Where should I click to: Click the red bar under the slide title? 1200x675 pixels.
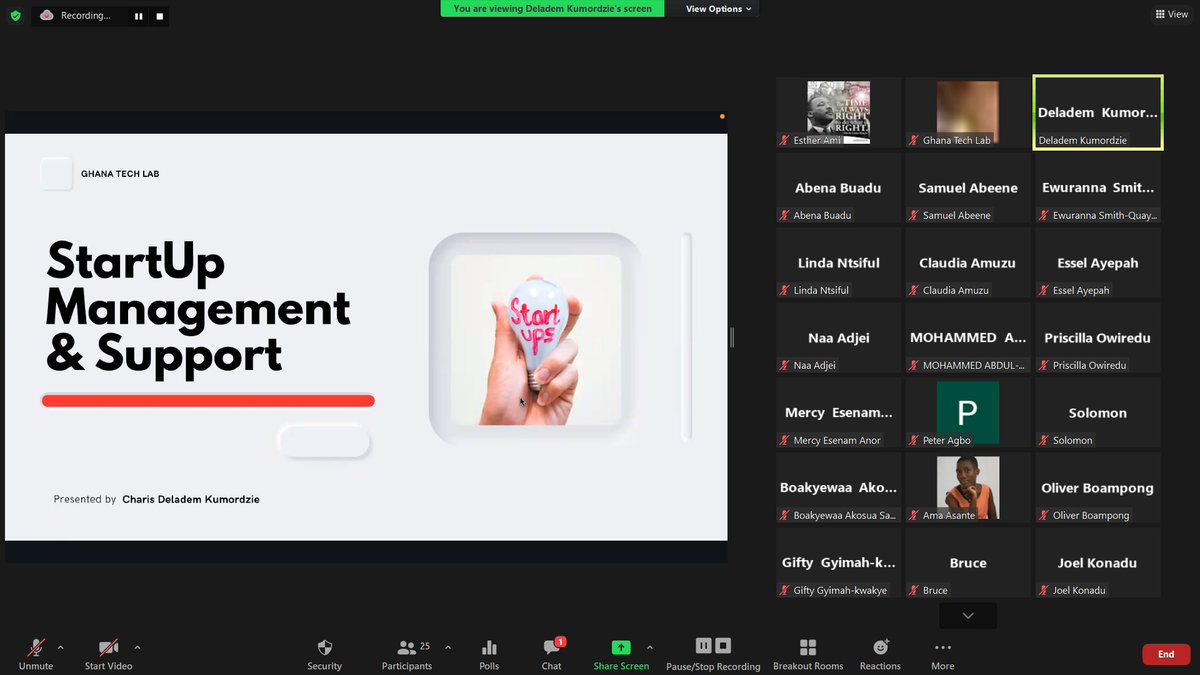tap(208, 401)
